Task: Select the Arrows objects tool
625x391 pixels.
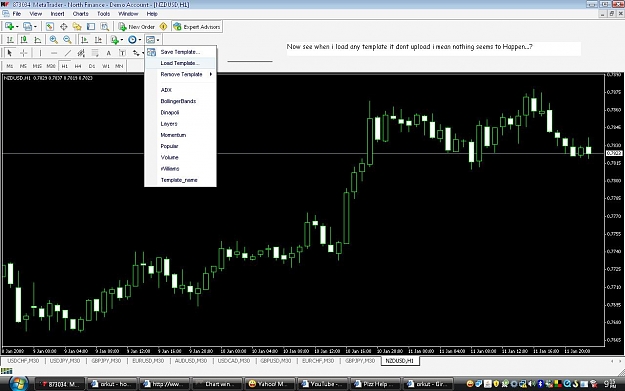Action: pyautogui.click(x=136, y=53)
